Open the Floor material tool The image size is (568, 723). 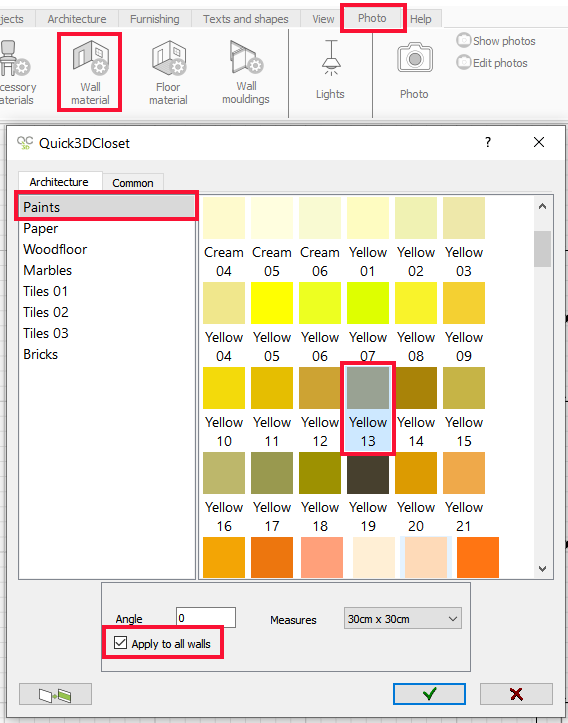point(168,72)
